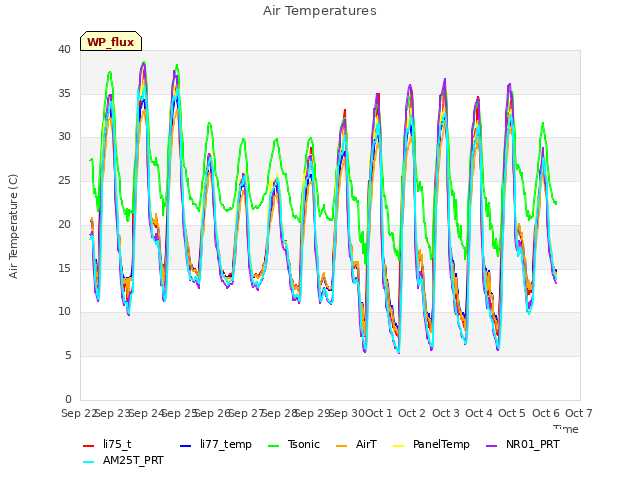Click the Oct 2 x-axis tick label
Screen dimensions: 640x480
[x=412, y=413]
